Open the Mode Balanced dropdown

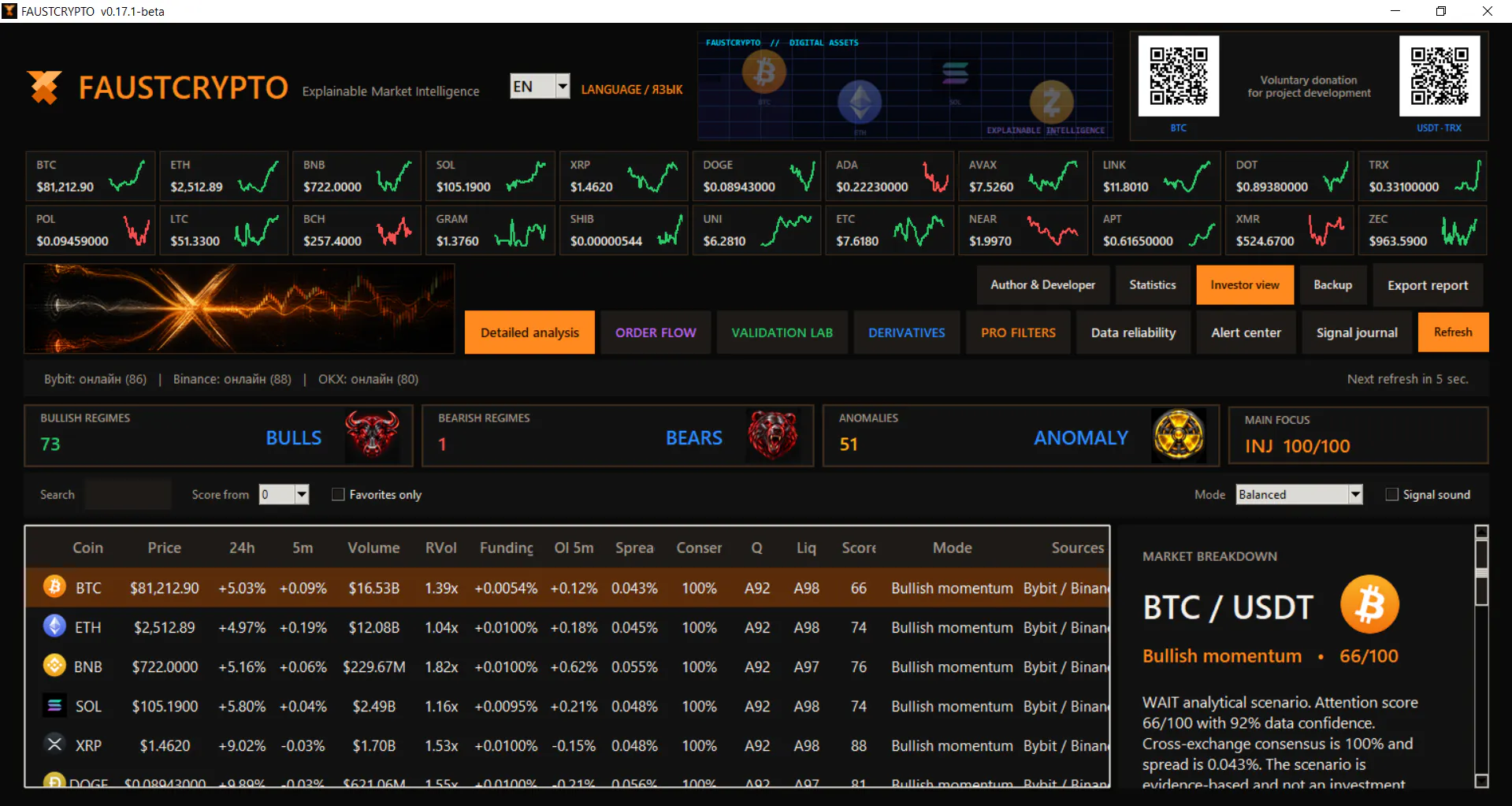(1298, 494)
